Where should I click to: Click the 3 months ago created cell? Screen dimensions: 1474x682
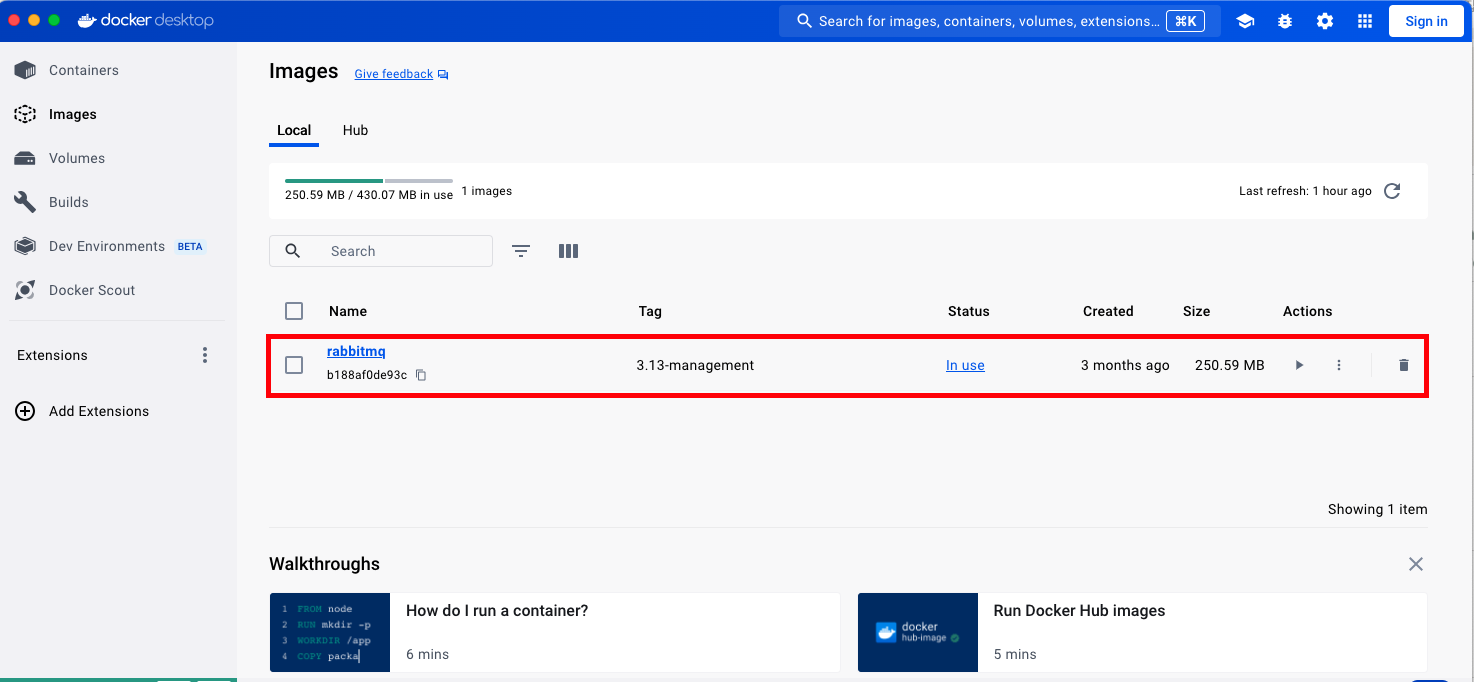click(x=1125, y=365)
